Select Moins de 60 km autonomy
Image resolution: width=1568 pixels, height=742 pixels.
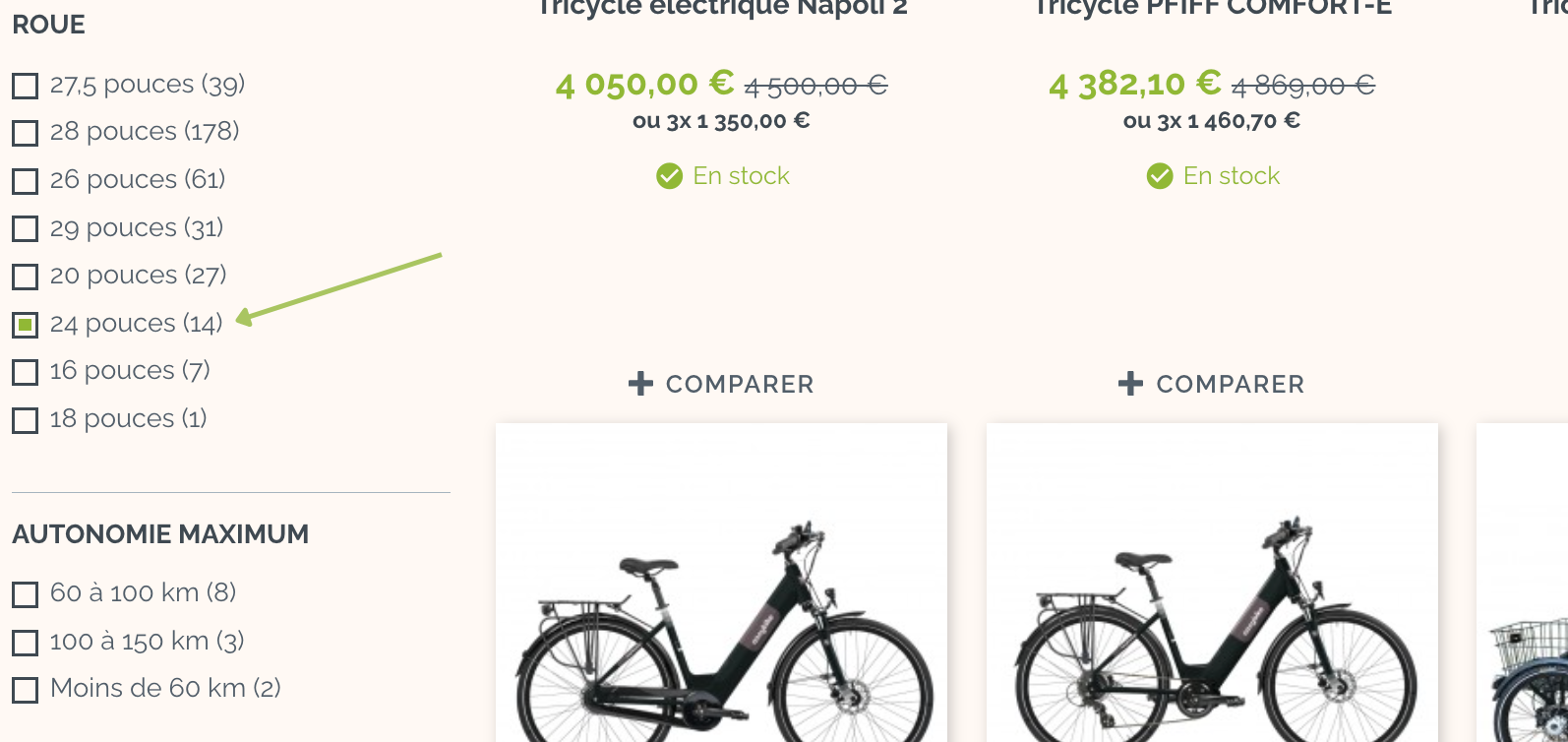pos(26,690)
